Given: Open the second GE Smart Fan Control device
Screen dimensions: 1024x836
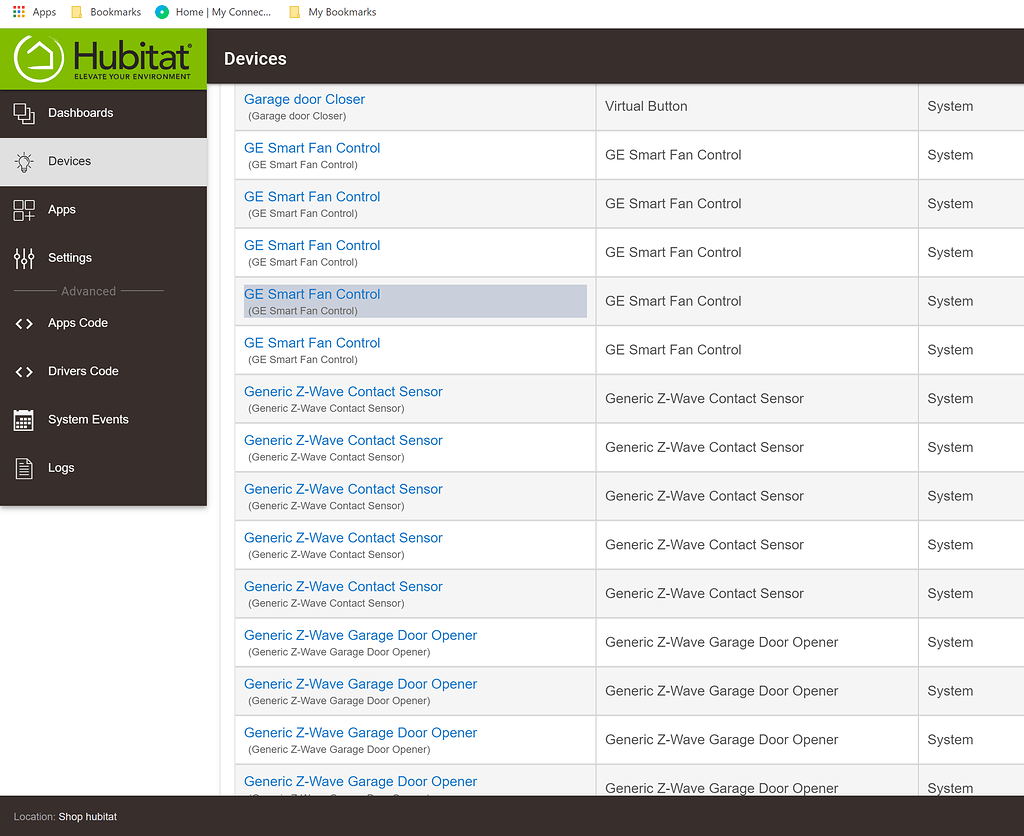Looking at the screenshot, I should click(x=311, y=196).
